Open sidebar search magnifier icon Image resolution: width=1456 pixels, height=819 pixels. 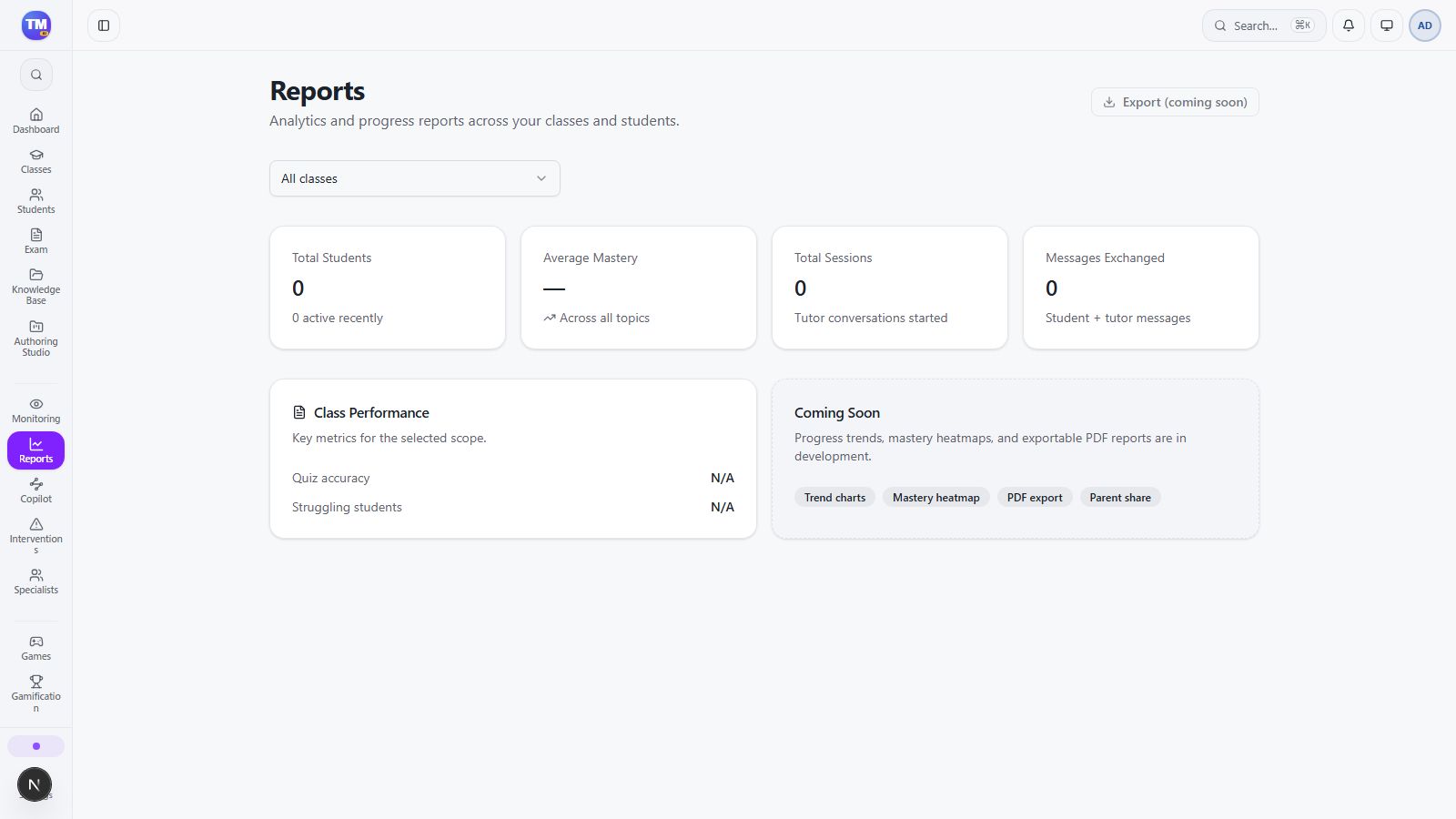[x=36, y=75]
